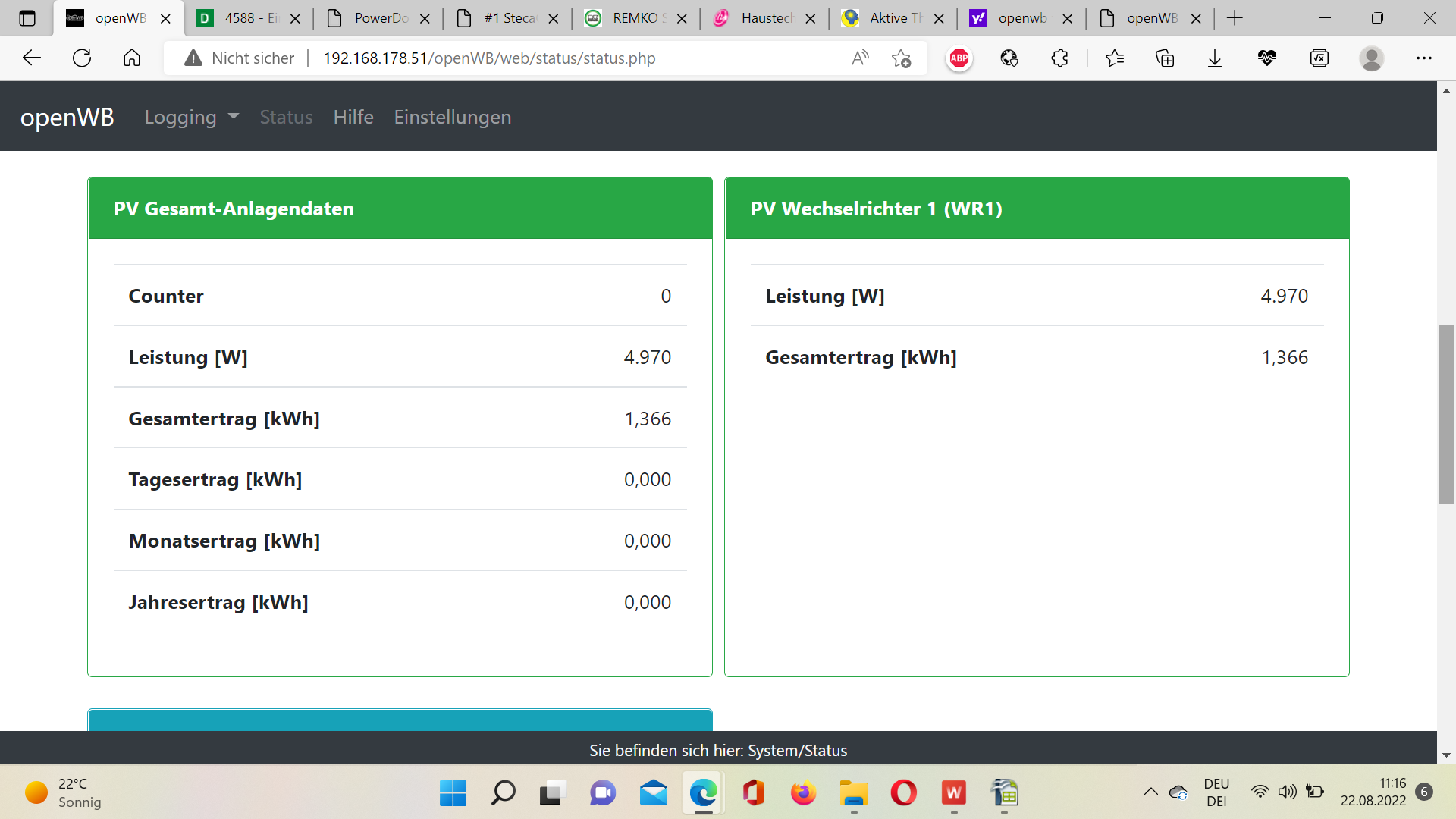Open the Hilfe menu item
The width and height of the screenshot is (1456, 819).
click(x=353, y=117)
